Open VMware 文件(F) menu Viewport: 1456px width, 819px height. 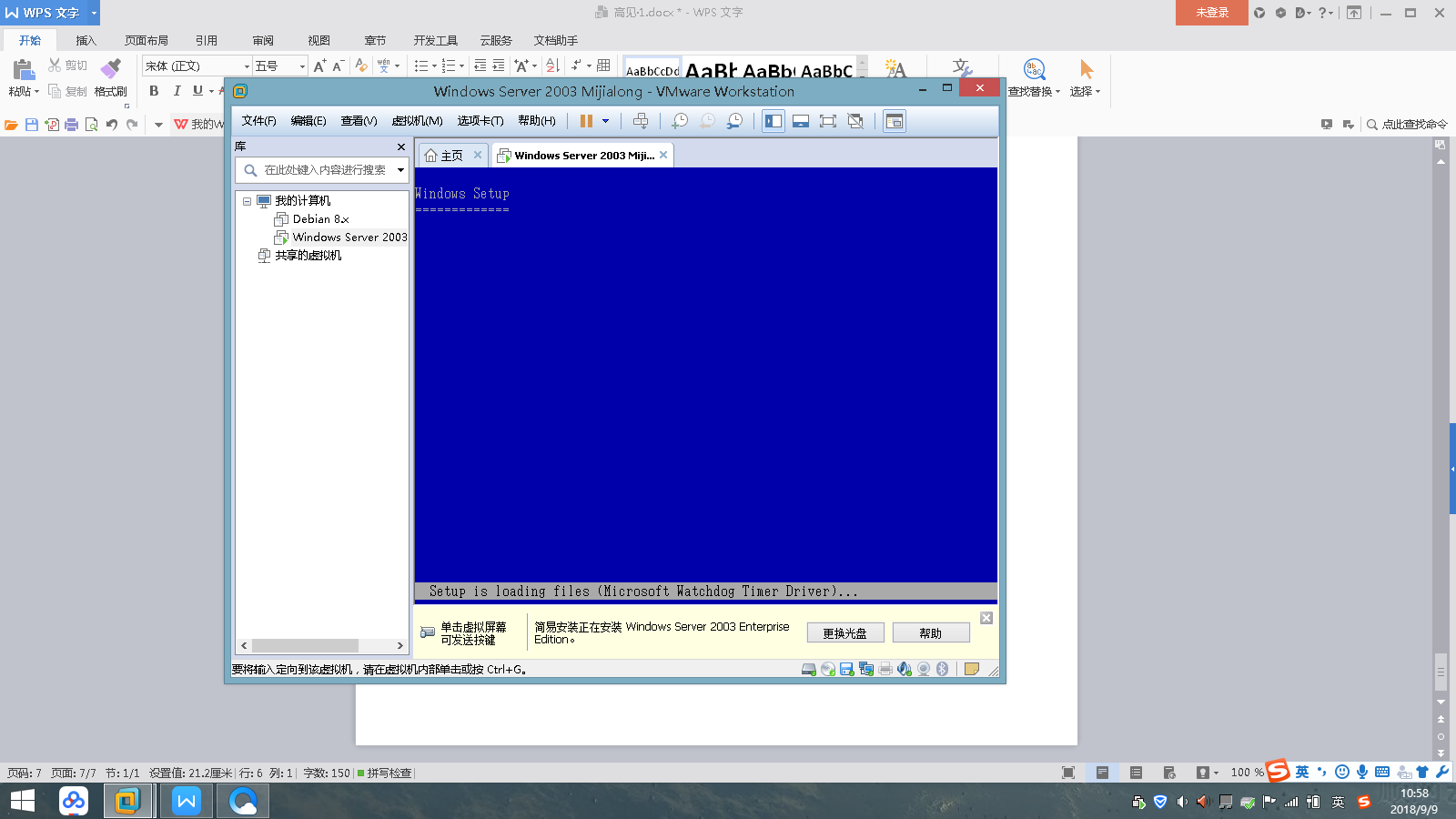point(258,121)
